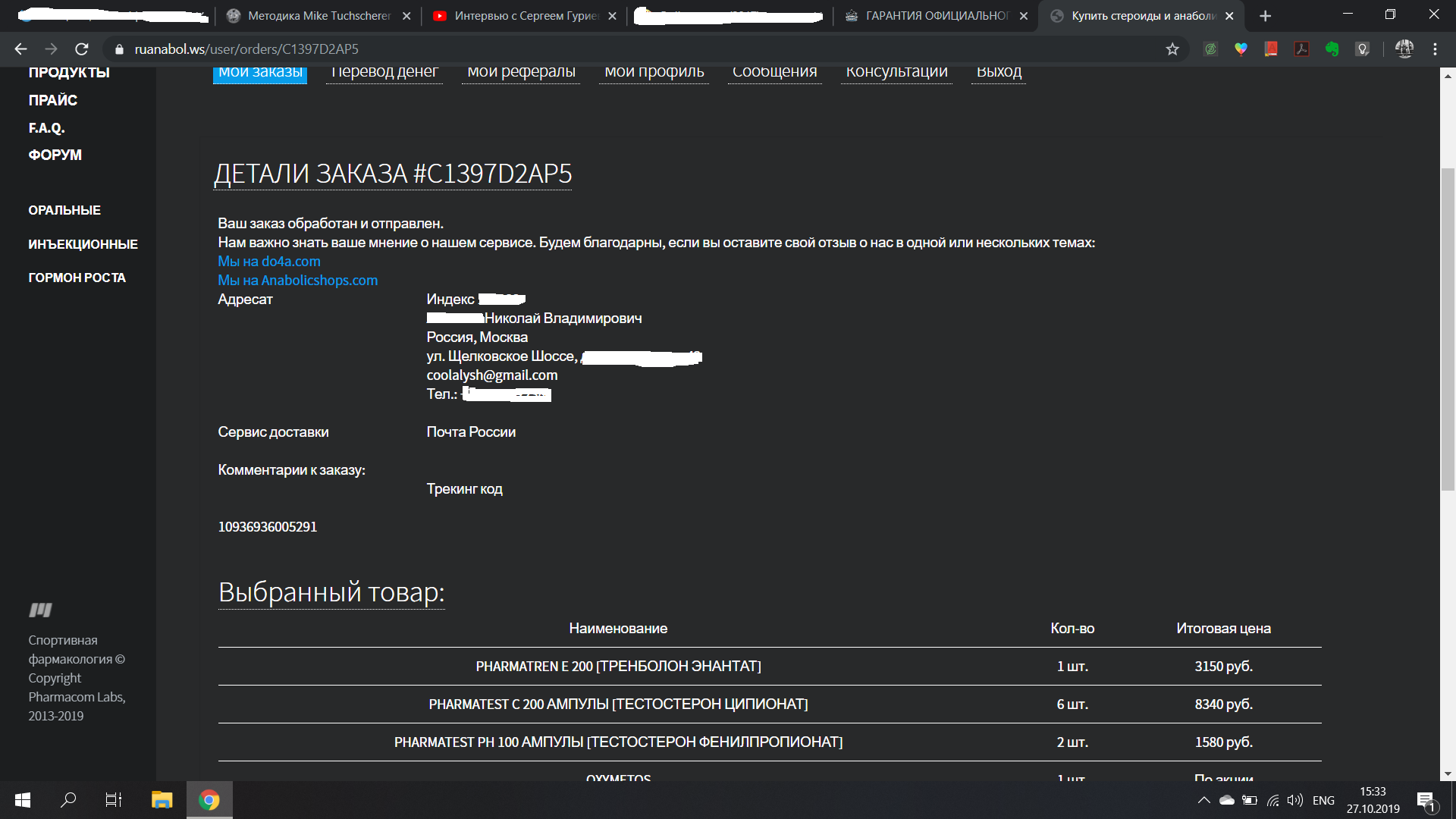
Task: Open new tab with plus button
Action: click(x=1265, y=16)
